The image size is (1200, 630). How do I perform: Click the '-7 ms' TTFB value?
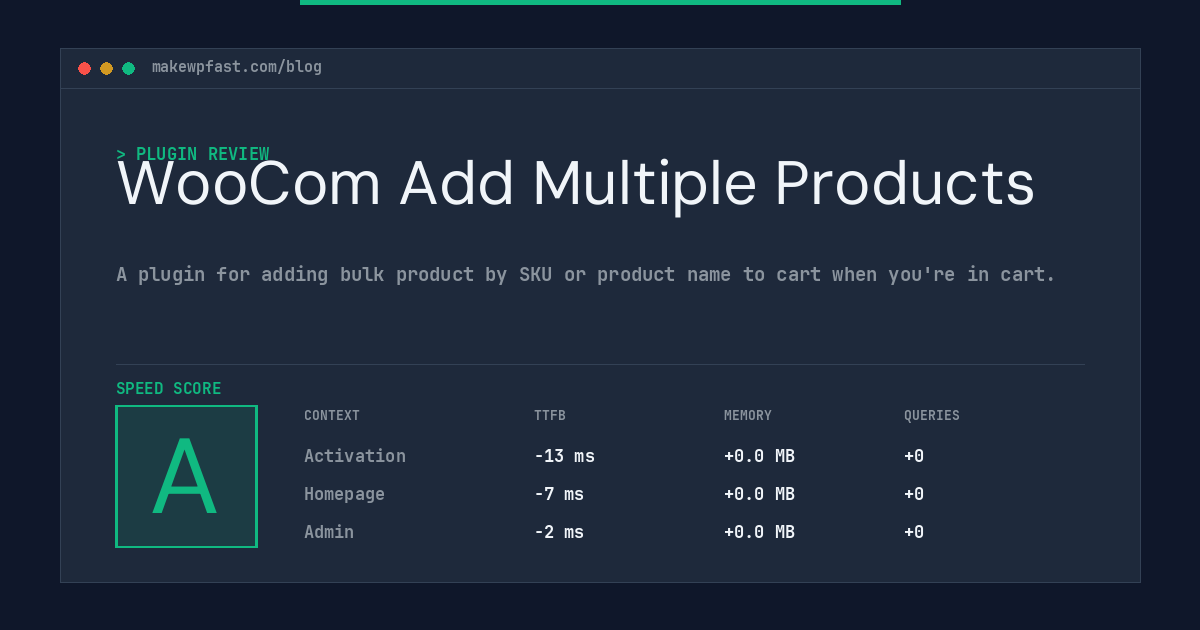point(559,494)
